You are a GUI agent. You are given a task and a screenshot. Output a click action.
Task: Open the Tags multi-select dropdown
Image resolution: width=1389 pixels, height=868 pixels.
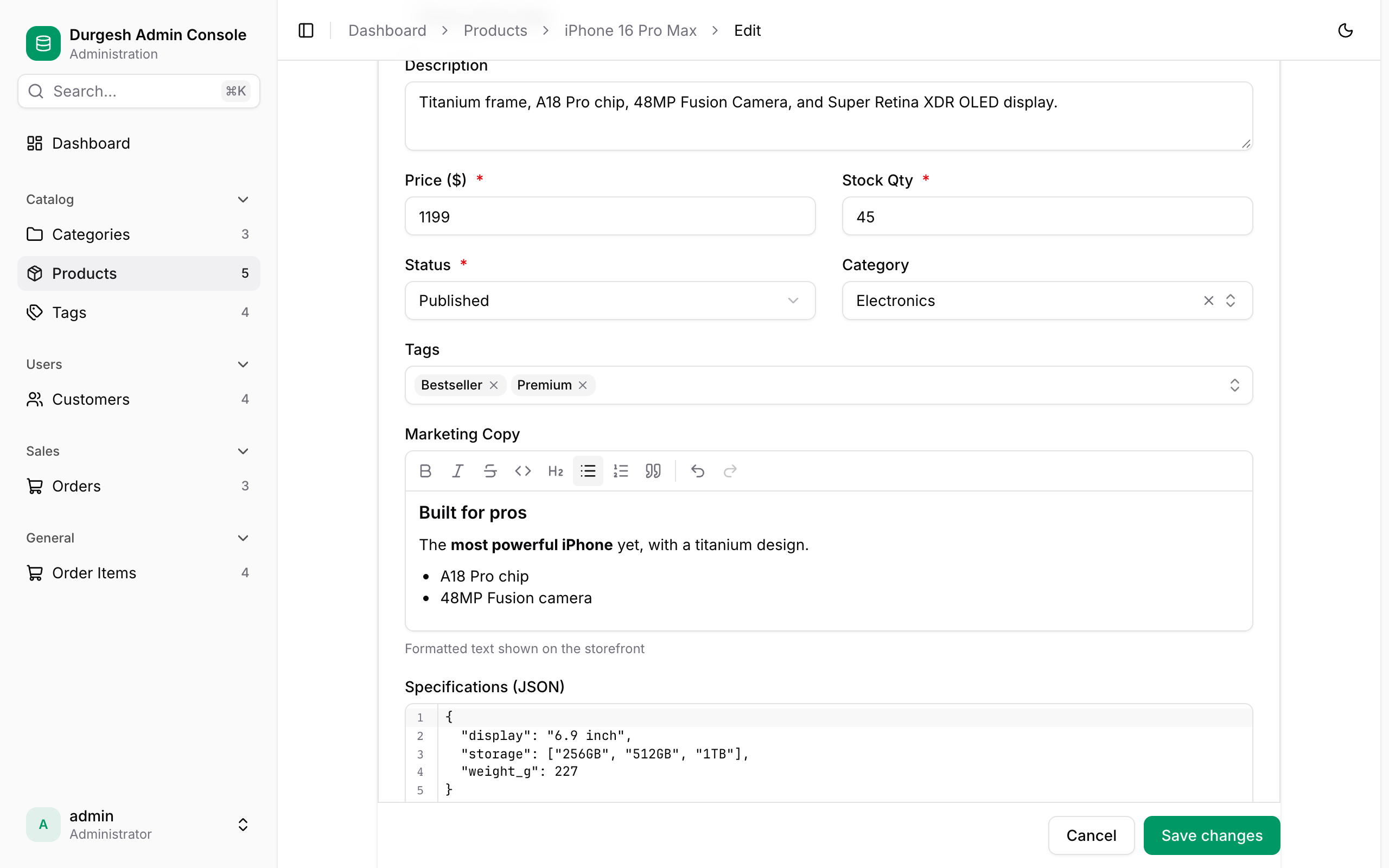(x=829, y=385)
